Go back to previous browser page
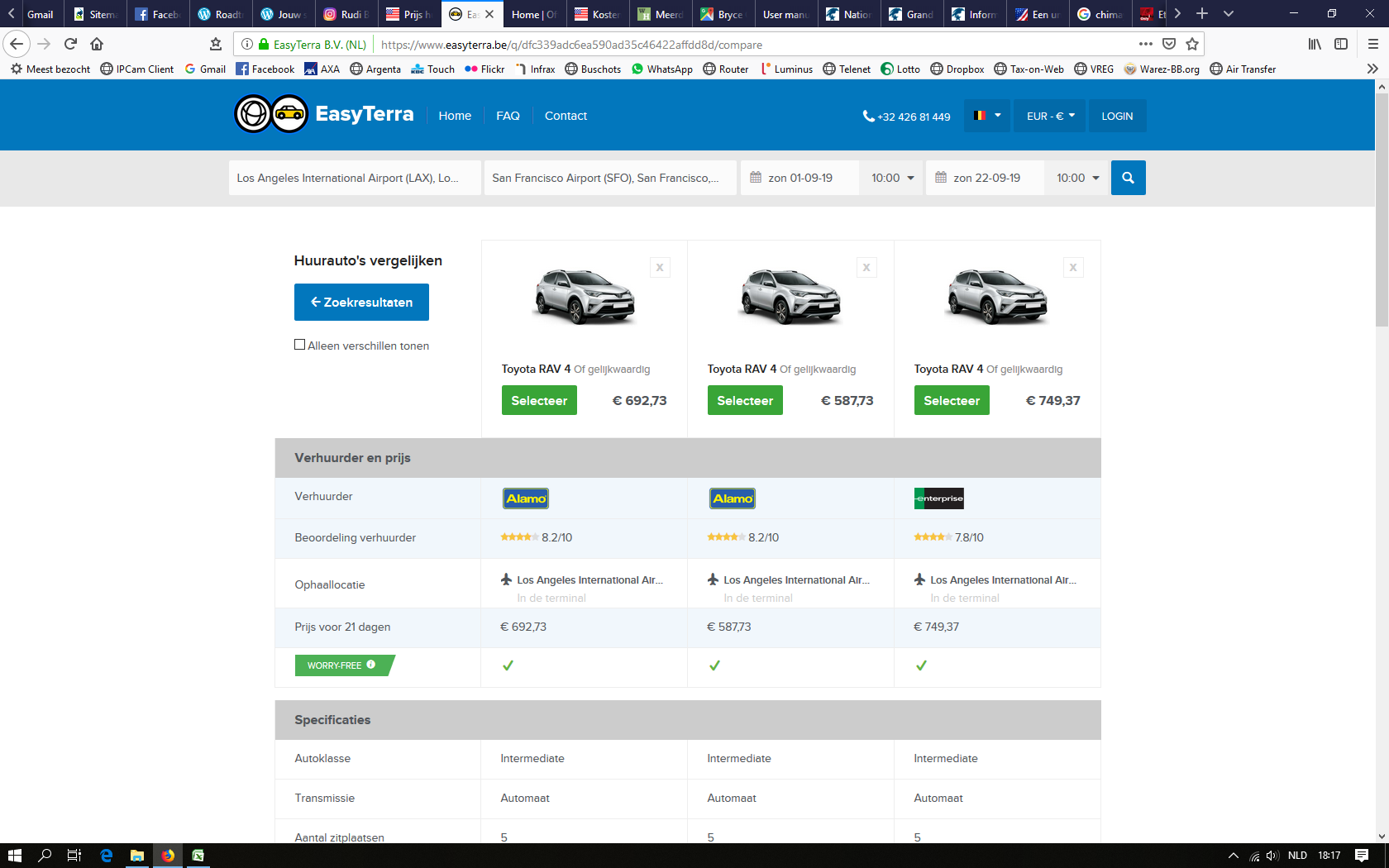Screen dimensions: 1389x868 (x=17, y=44)
